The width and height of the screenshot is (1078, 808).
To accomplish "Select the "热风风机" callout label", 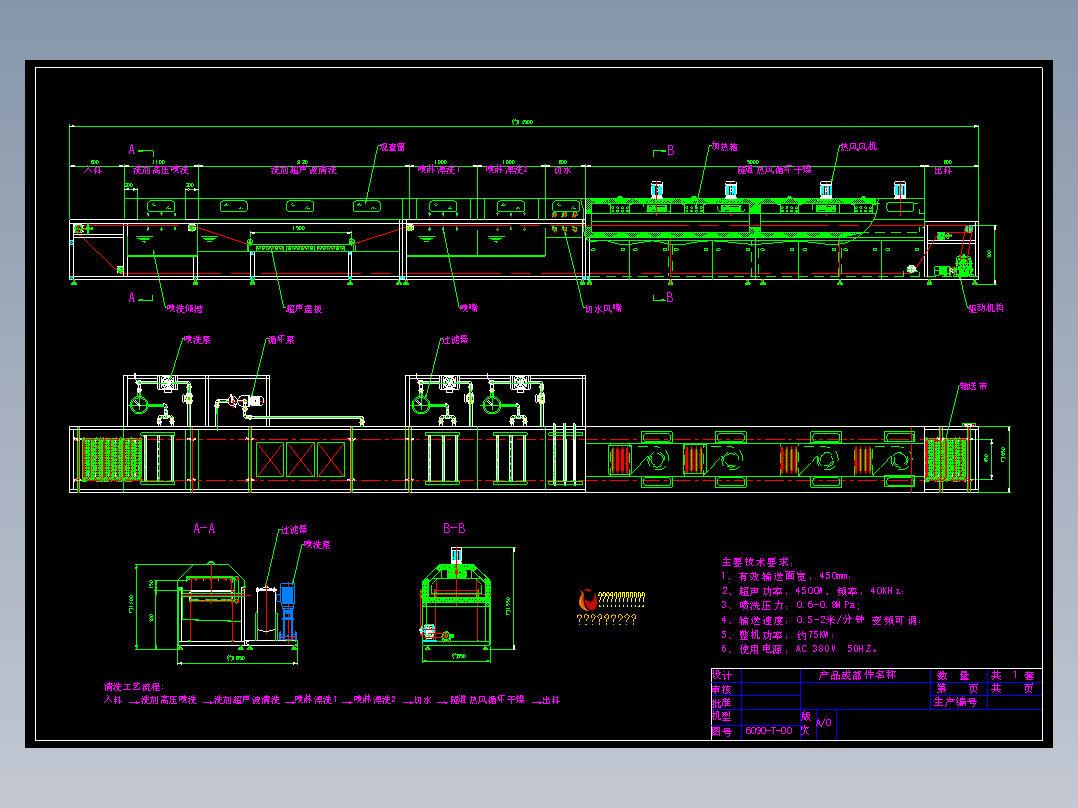I will [858, 146].
